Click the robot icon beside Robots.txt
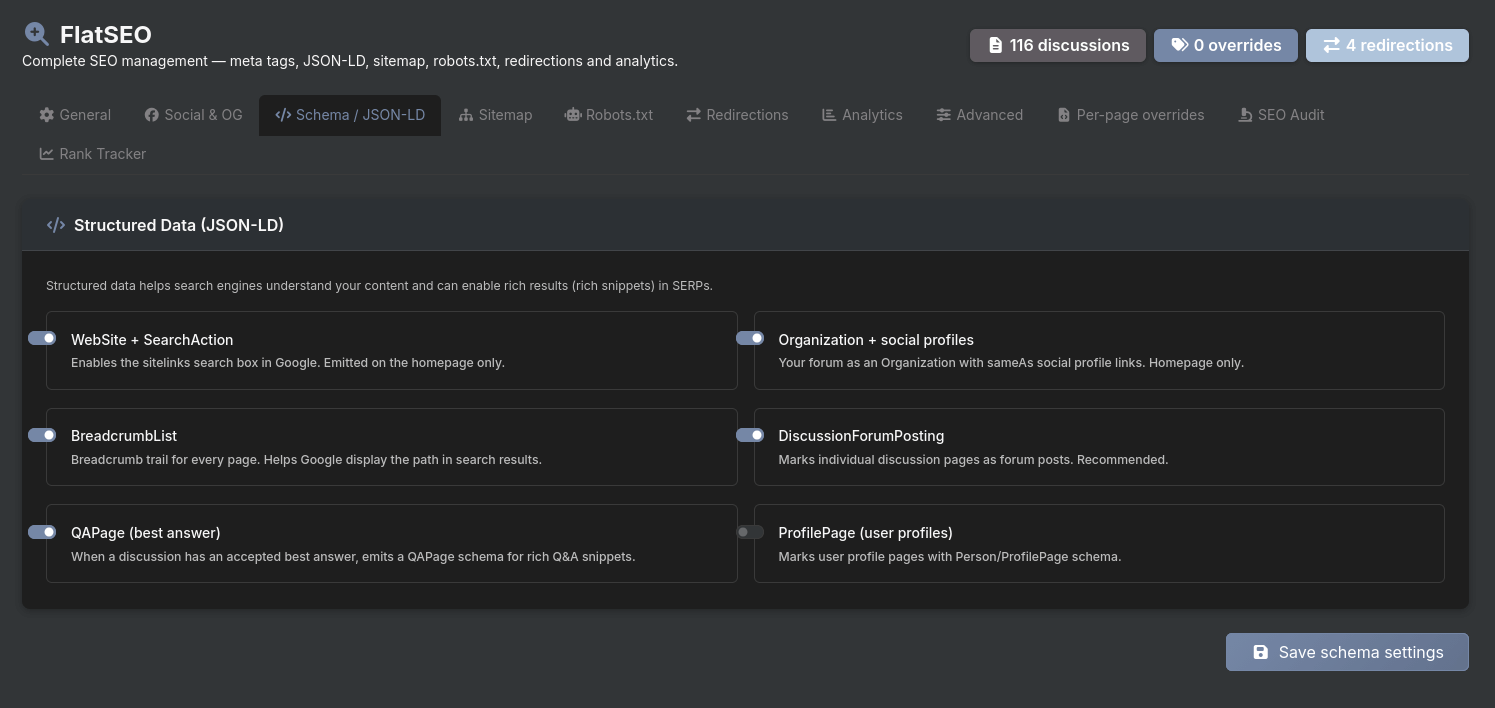1495x708 pixels. [x=572, y=115]
